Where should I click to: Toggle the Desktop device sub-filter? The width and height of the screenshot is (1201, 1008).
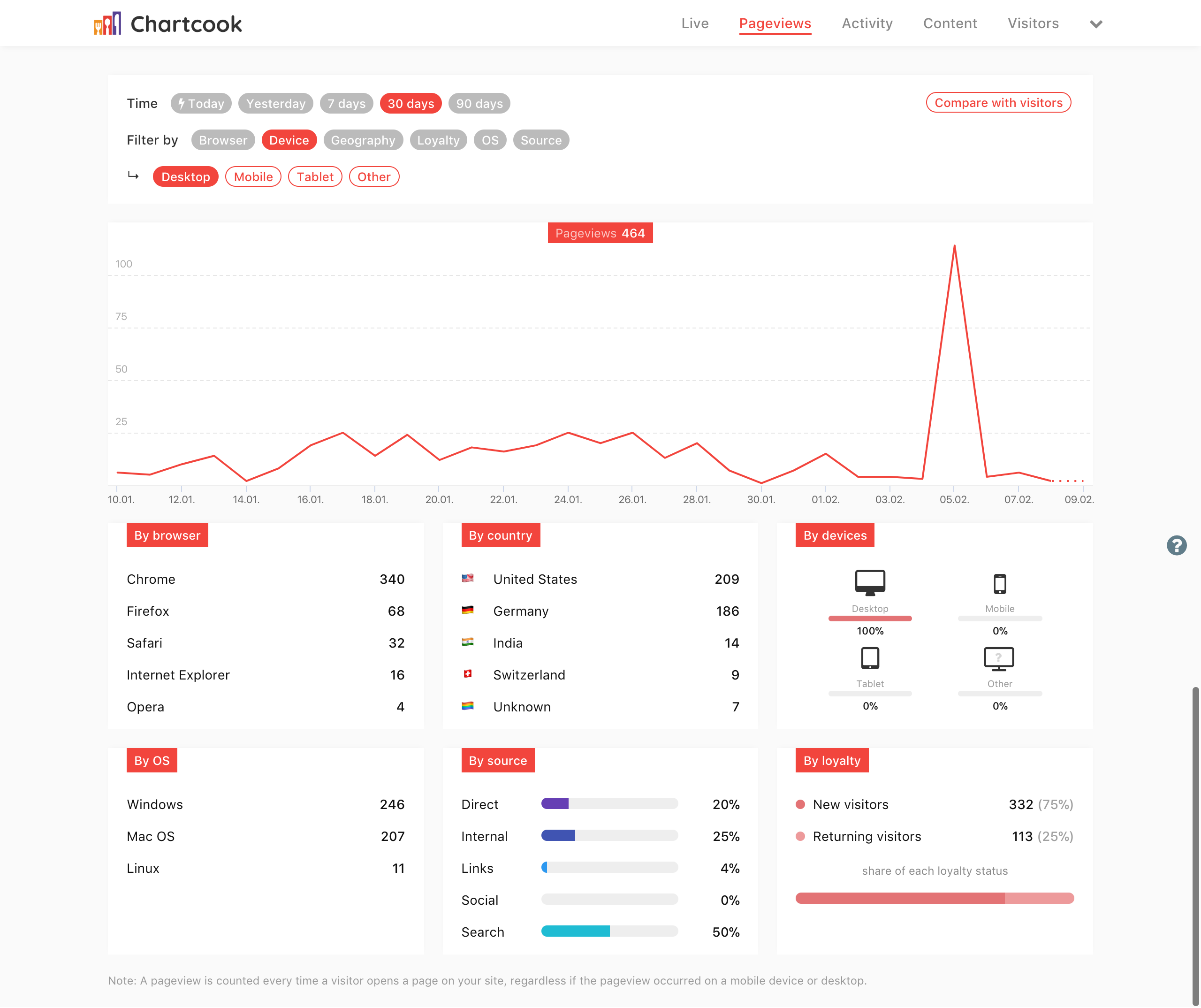[x=185, y=177]
